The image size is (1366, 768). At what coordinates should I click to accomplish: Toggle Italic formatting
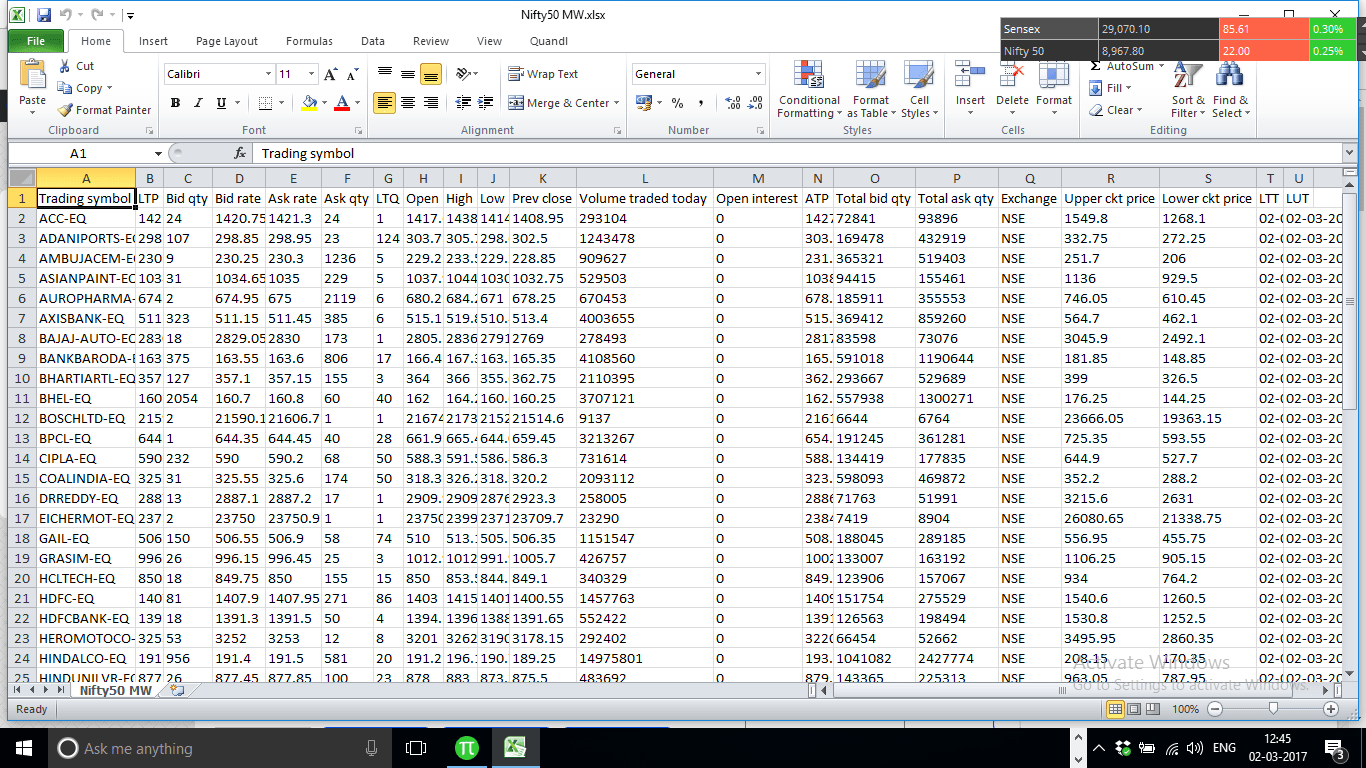(198, 103)
